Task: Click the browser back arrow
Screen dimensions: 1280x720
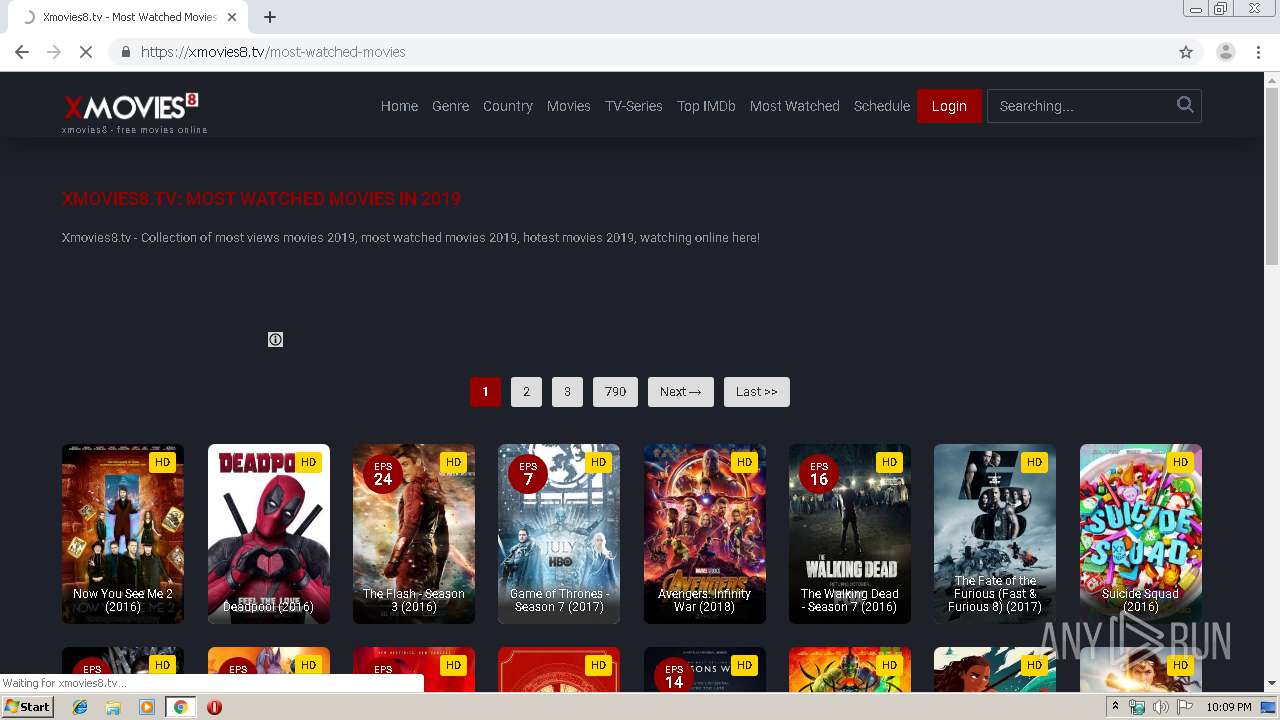Action: tap(22, 52)
